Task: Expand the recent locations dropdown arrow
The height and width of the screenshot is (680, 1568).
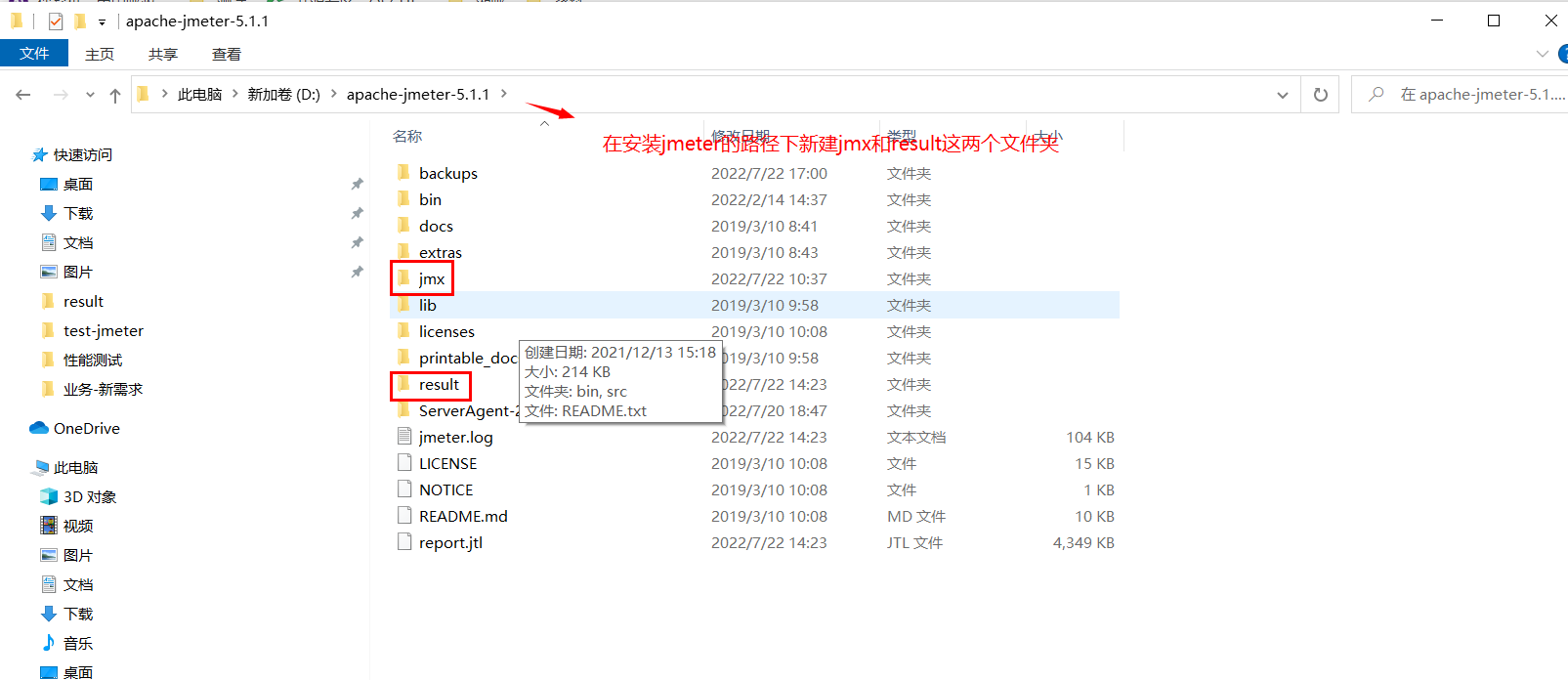Action: [x=90, y=95]
